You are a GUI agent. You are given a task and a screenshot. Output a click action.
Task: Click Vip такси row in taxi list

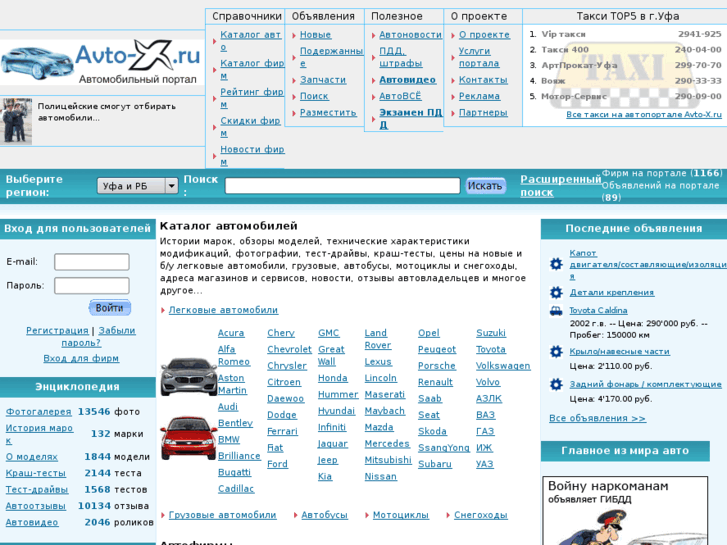pyautogui.click(x=625, y=34)
